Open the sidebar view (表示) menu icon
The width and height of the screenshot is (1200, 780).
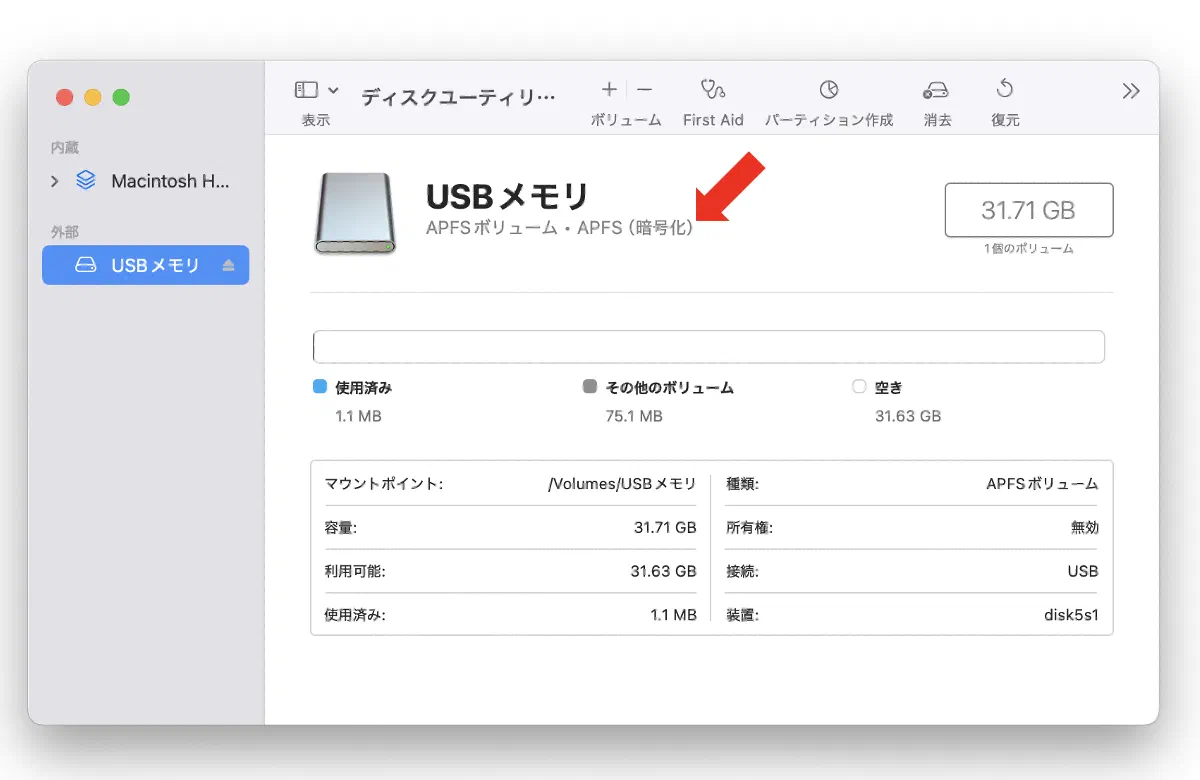coord(306,90)
